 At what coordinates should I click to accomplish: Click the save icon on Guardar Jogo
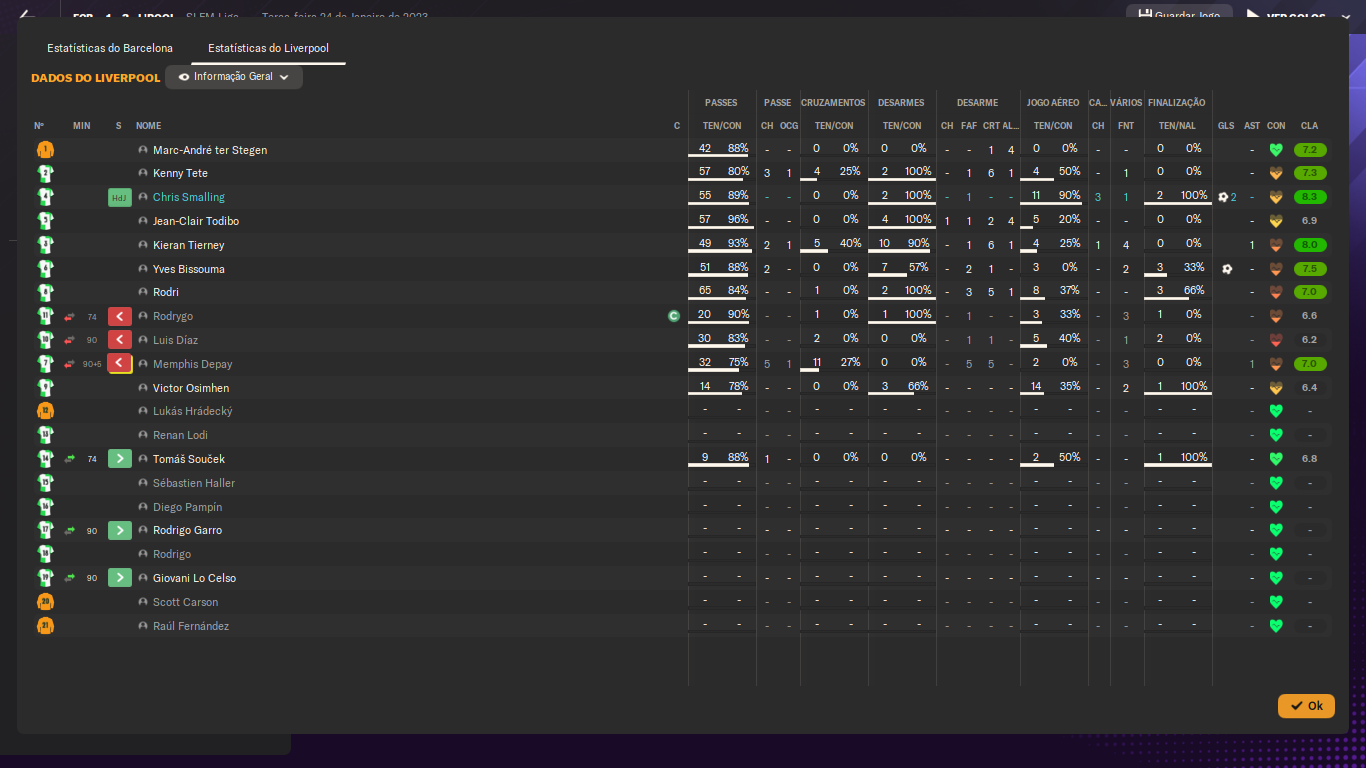tap(1144, 16)
